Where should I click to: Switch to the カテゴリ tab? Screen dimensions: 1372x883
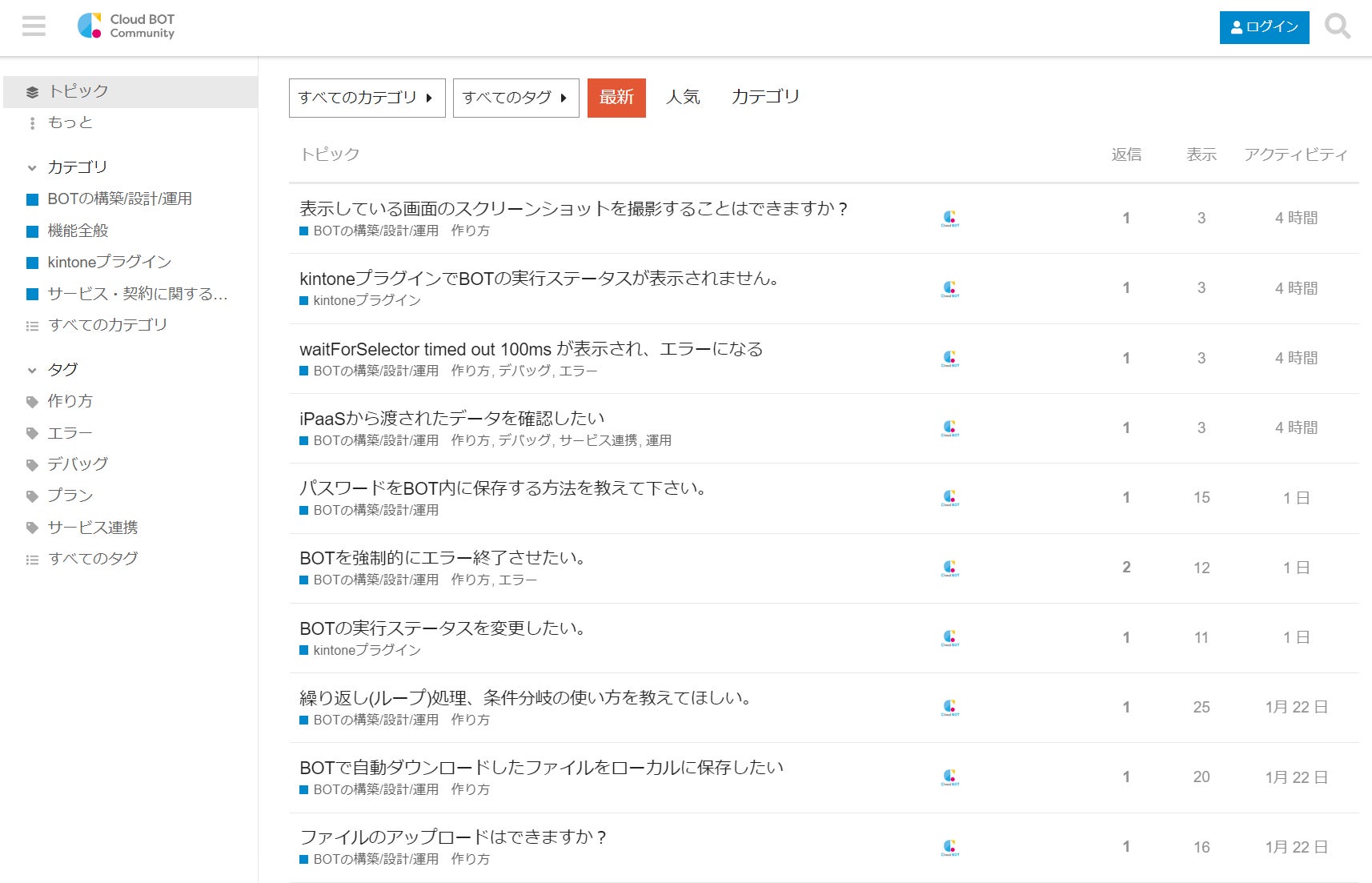click(764, 98)
